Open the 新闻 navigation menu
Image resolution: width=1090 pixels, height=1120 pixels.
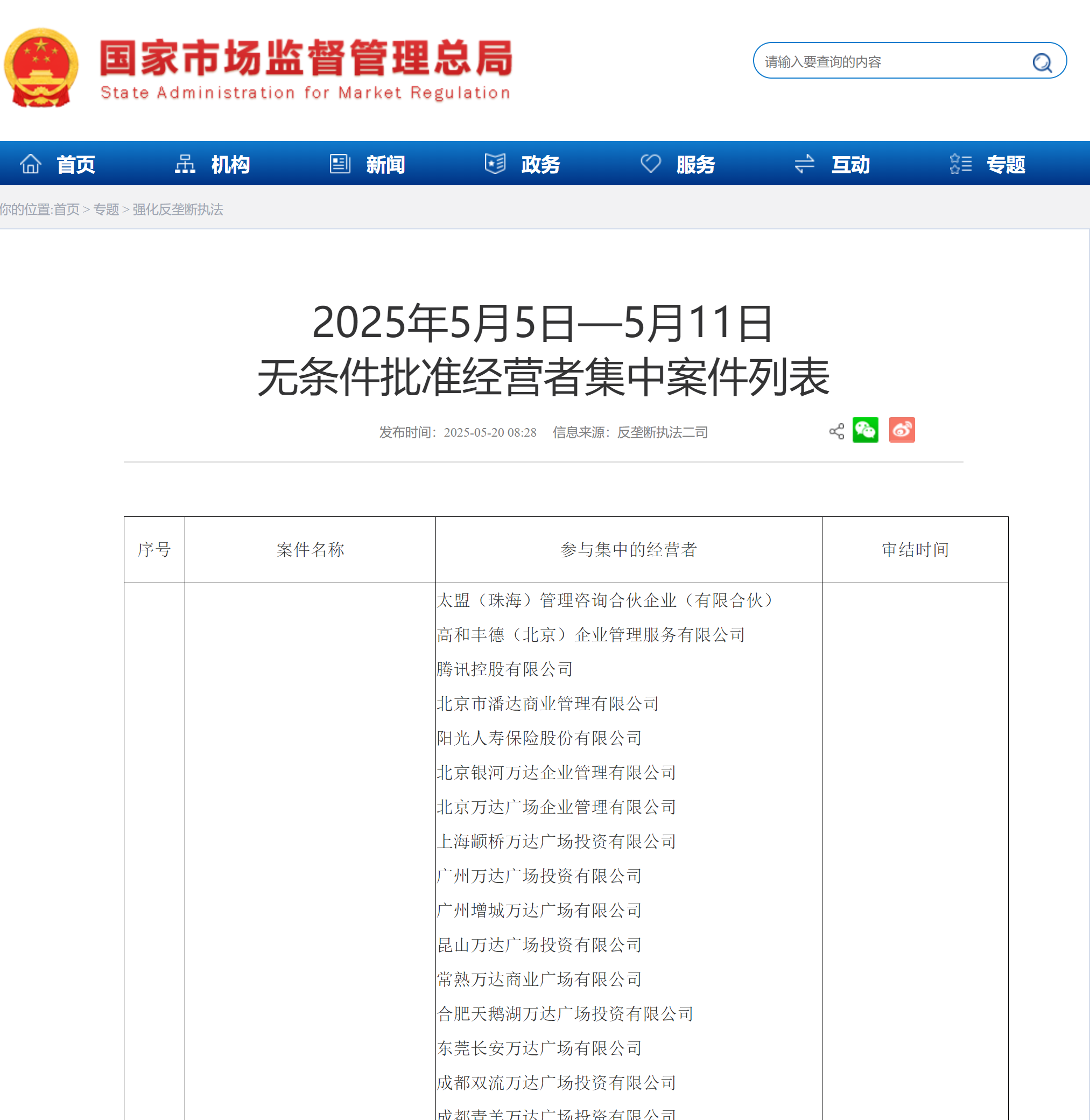tap(385, 164)
